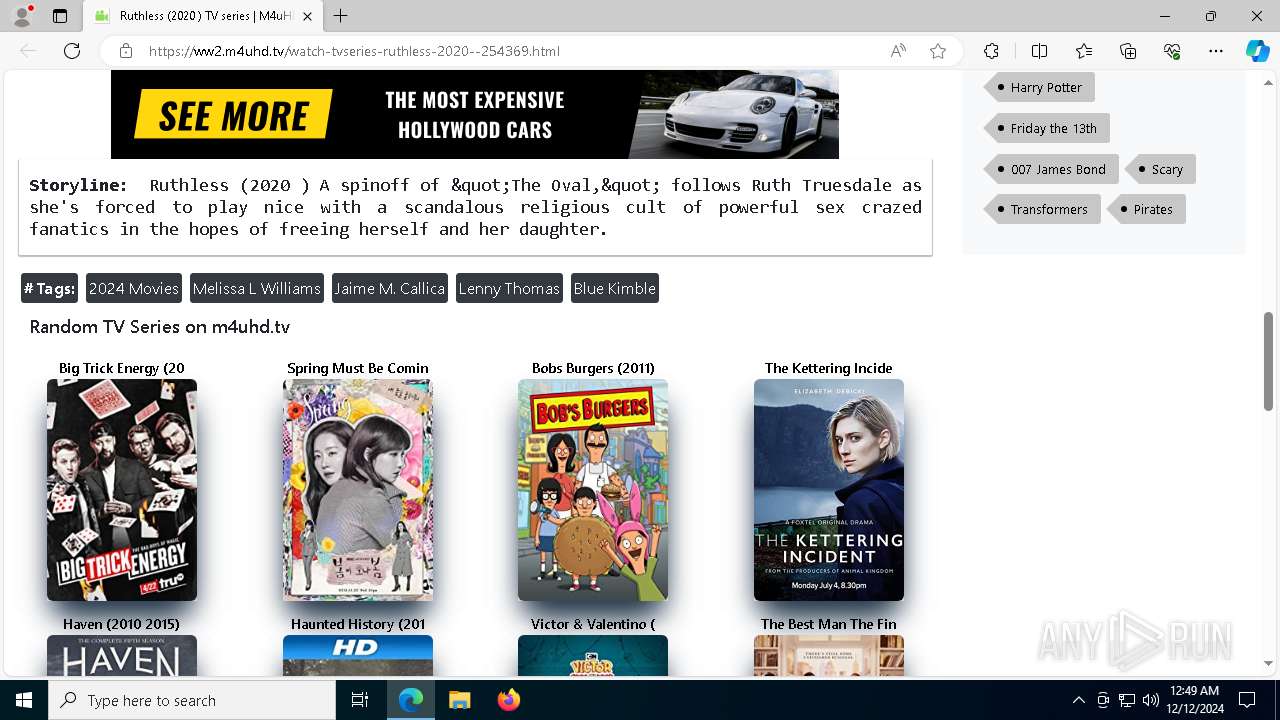Open the Copilot sidebar icon
This screenshot has height=720, width=1280.
(1257, 51)
